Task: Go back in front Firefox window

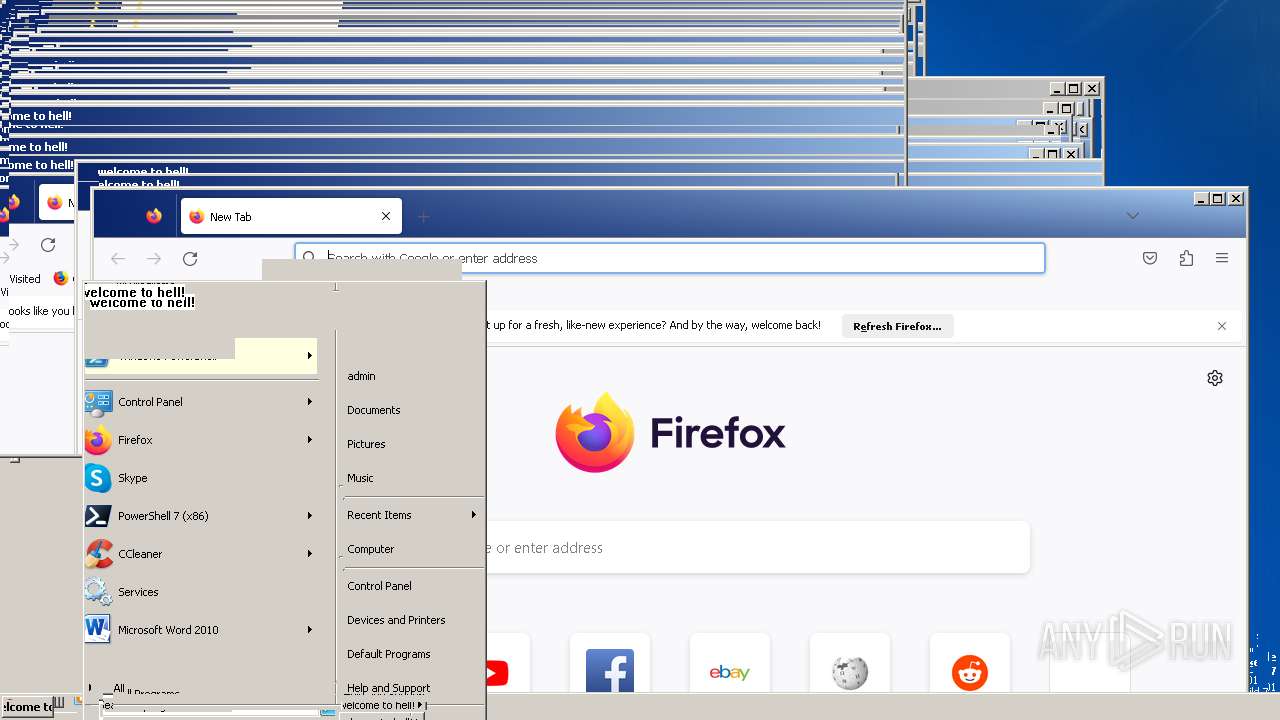Action: click(118, 258)
